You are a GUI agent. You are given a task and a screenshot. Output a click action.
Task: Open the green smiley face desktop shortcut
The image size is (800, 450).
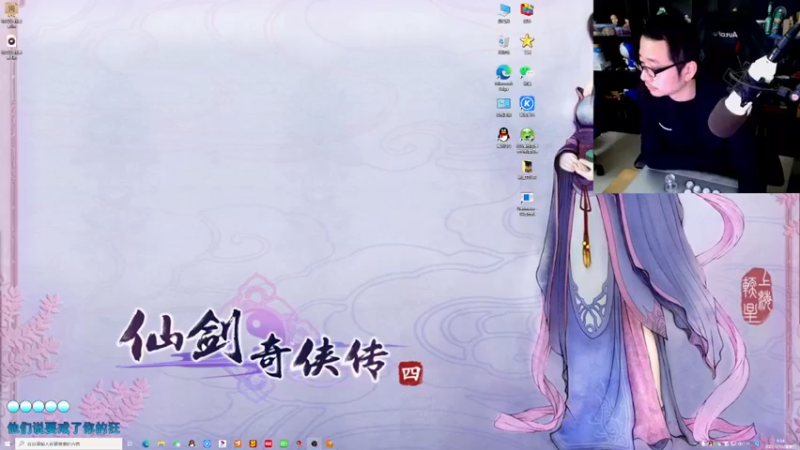527,140
